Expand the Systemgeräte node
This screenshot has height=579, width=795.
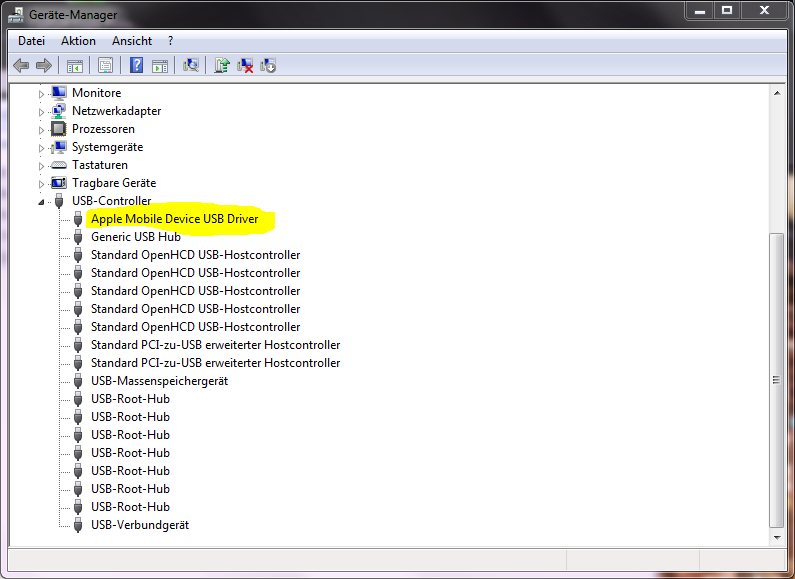[x=41, y=148]
